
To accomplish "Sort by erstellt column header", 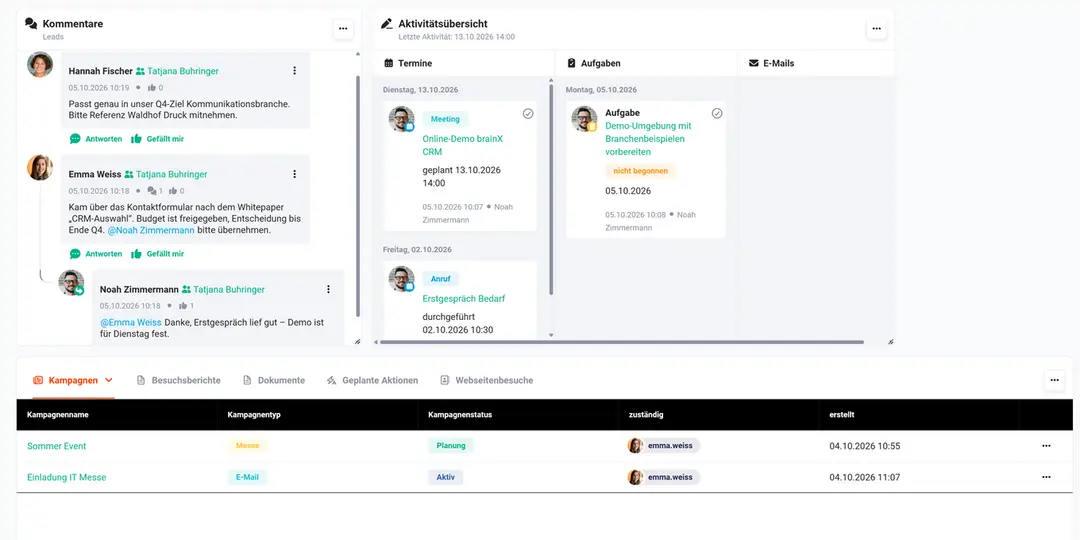I will coord(842,415).
